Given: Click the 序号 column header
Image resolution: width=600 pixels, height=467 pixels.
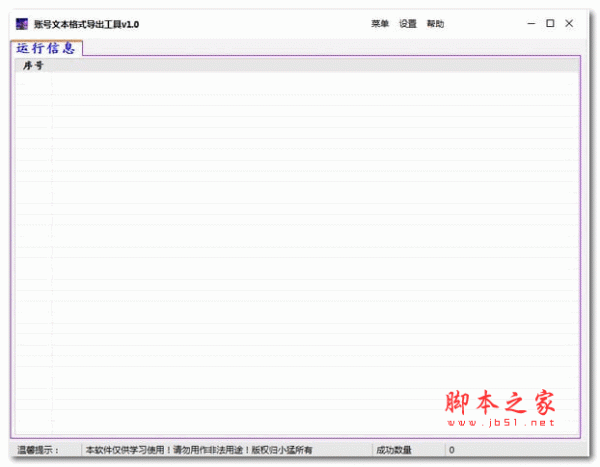Looking at the screenshot, I should click(34, 65).
